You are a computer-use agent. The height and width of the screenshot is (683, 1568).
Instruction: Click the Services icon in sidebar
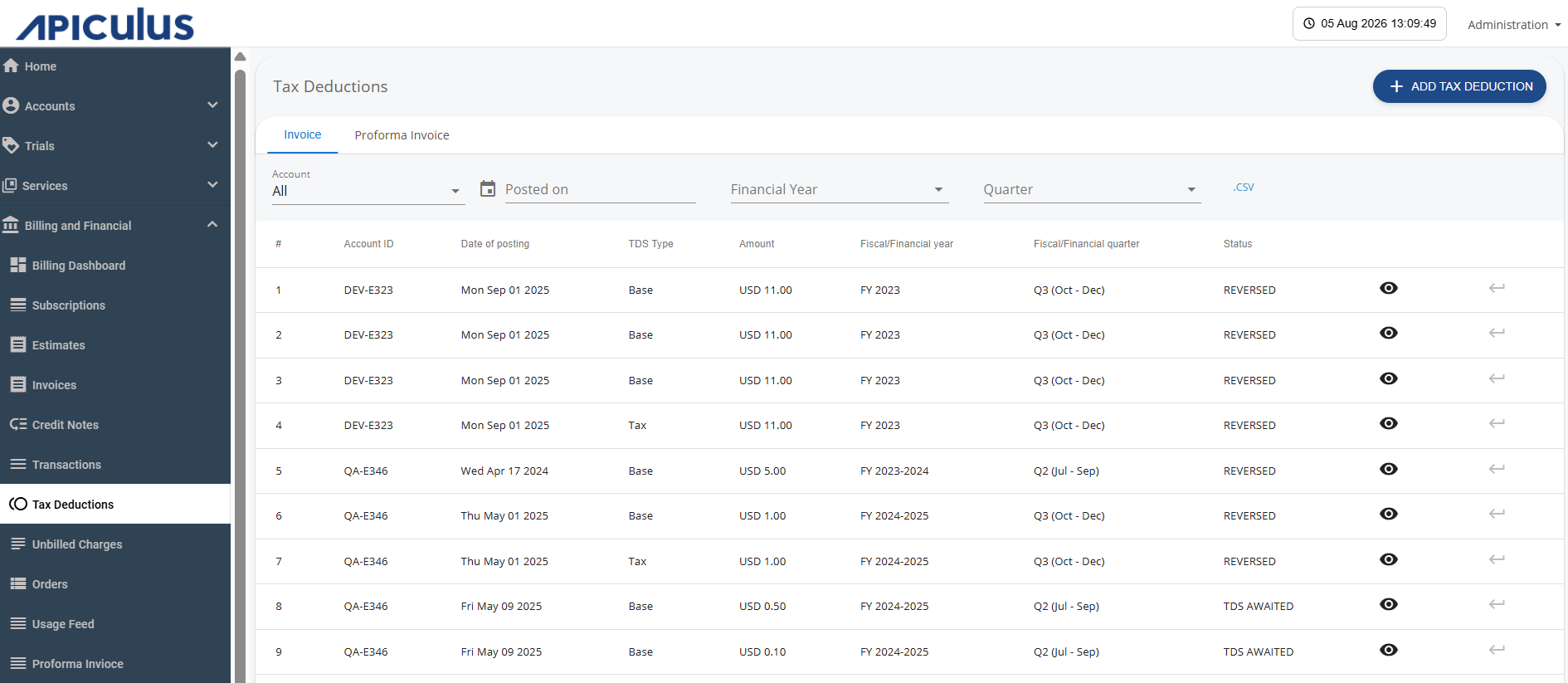tap(9, 185)
